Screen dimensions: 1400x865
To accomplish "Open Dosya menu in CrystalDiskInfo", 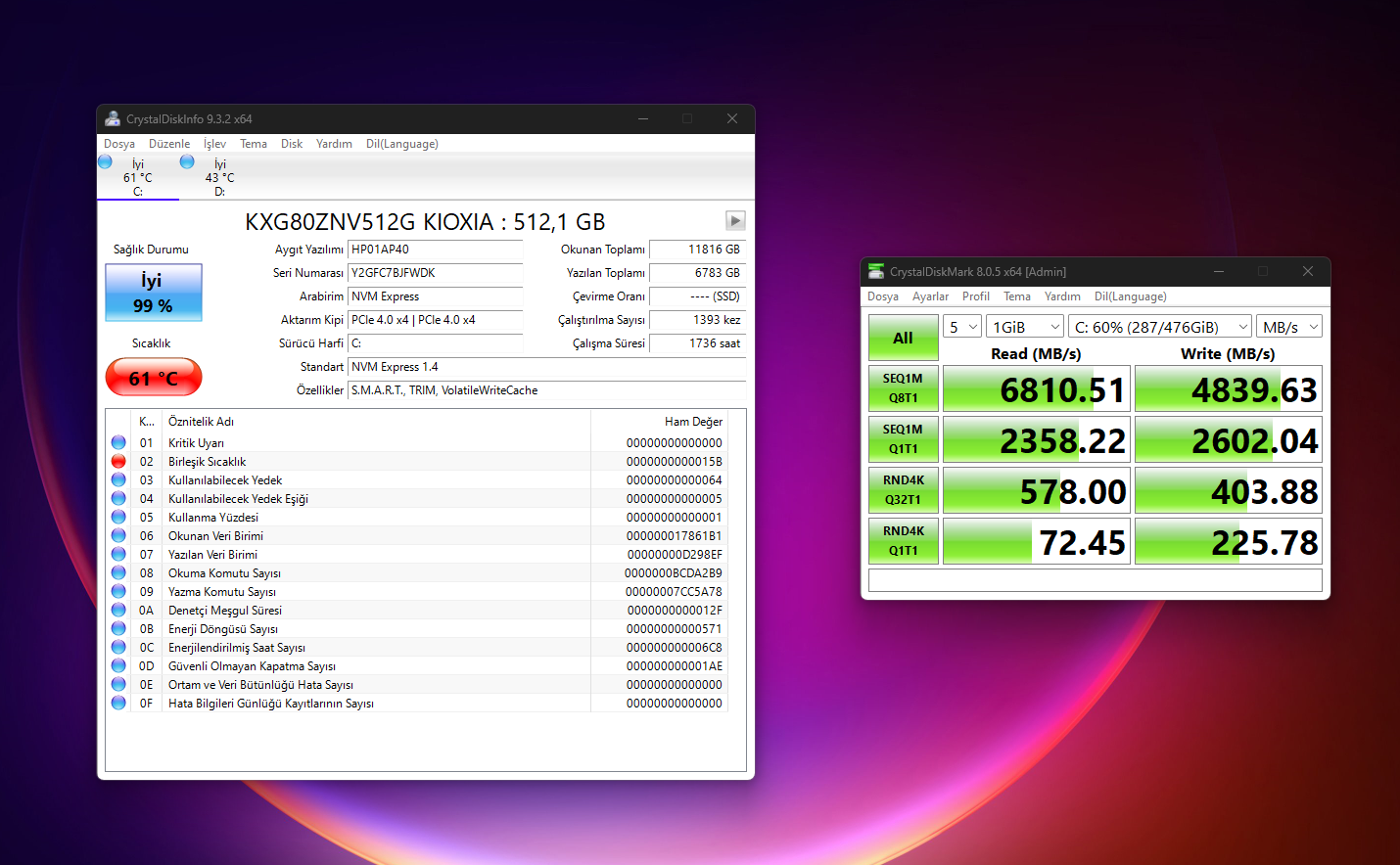I will tap(119, 144).
